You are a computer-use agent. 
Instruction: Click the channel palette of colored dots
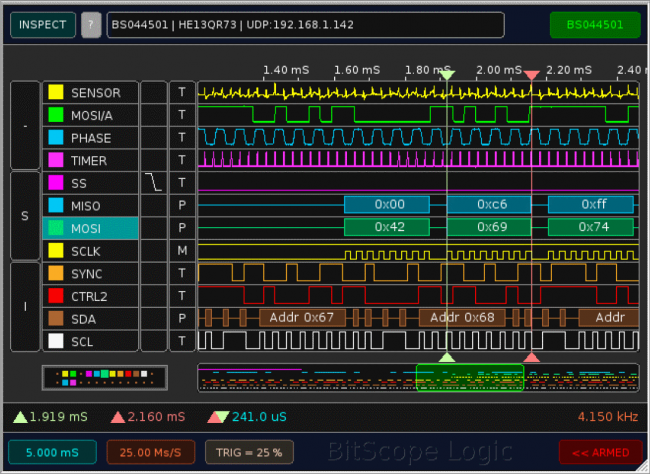104,377
